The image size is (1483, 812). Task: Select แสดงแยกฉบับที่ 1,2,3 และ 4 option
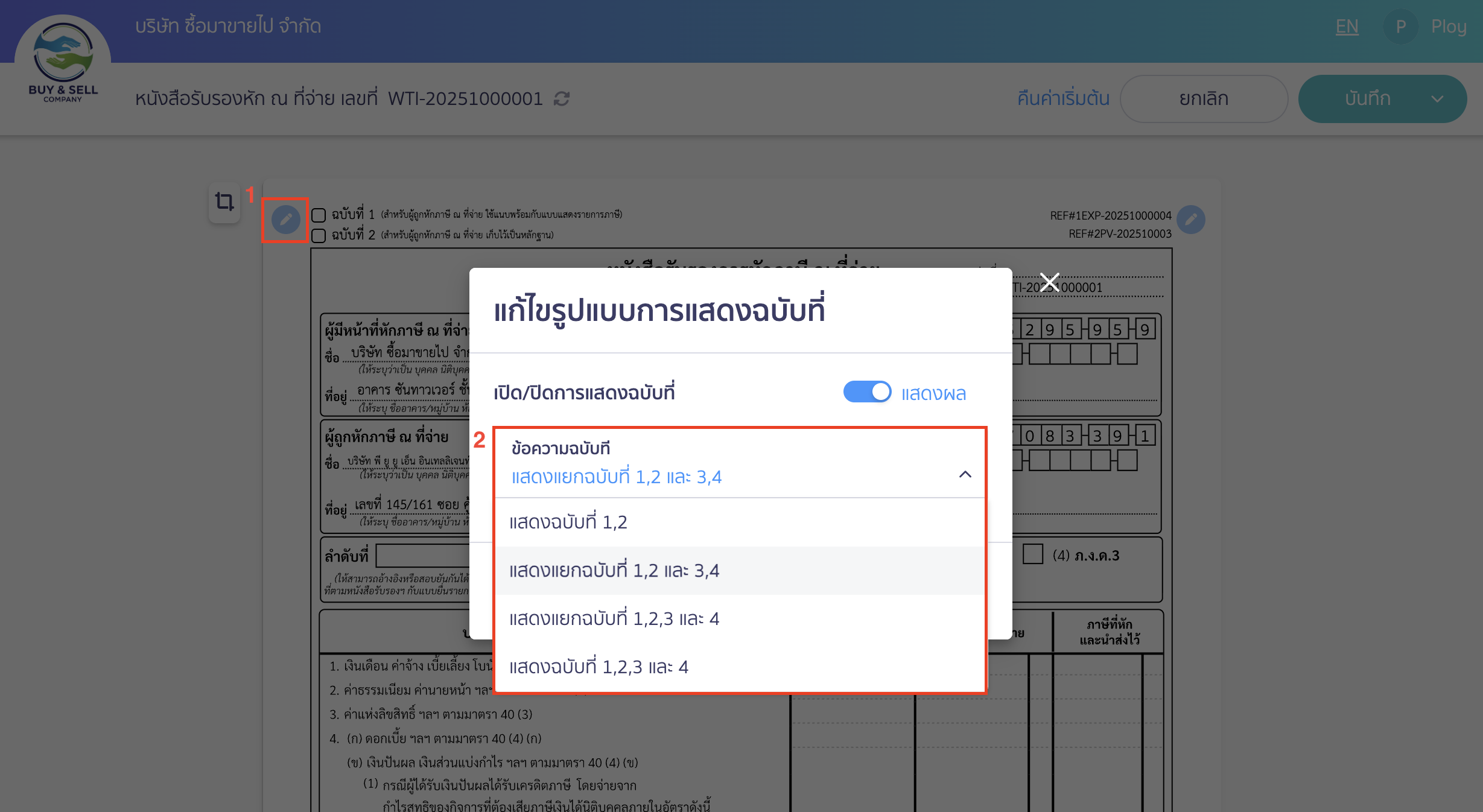point(614,618)
